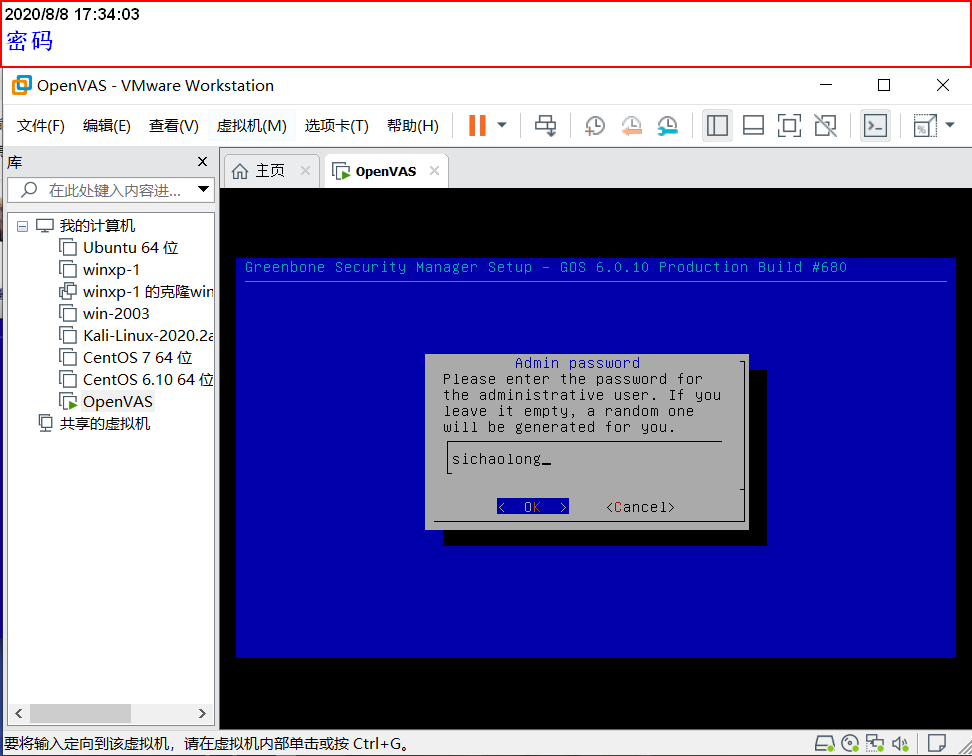Click the message log status icon

[937, 742]
